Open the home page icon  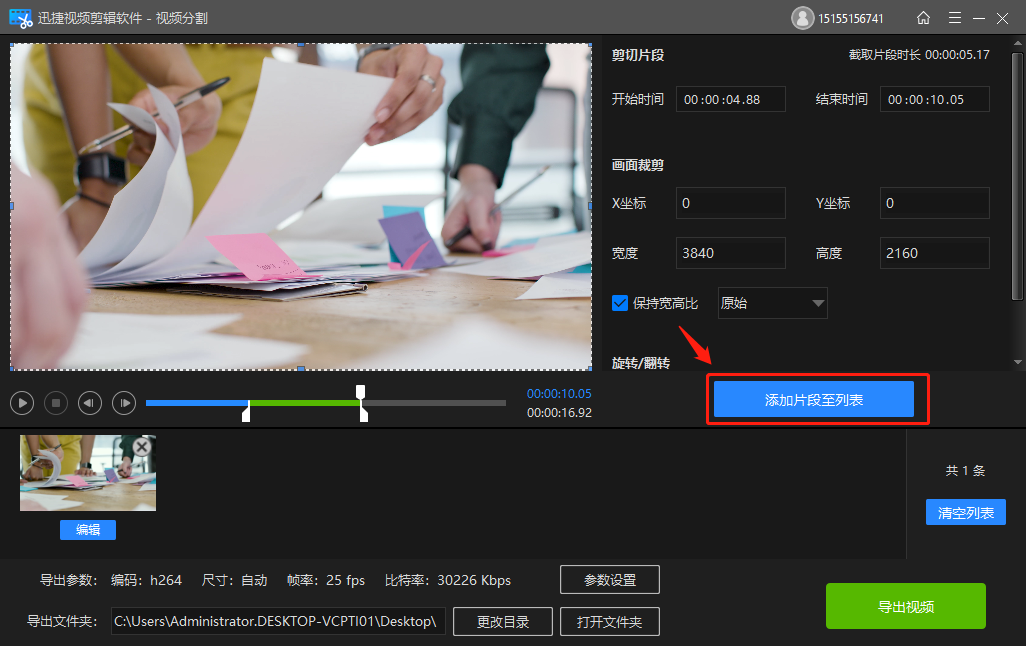tap(923, 18)
